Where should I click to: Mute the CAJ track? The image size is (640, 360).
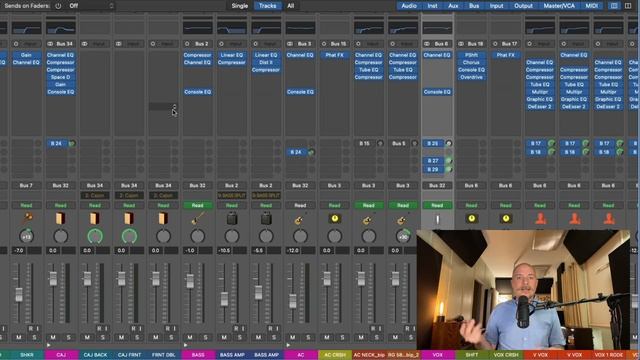(x=53, y=337)
